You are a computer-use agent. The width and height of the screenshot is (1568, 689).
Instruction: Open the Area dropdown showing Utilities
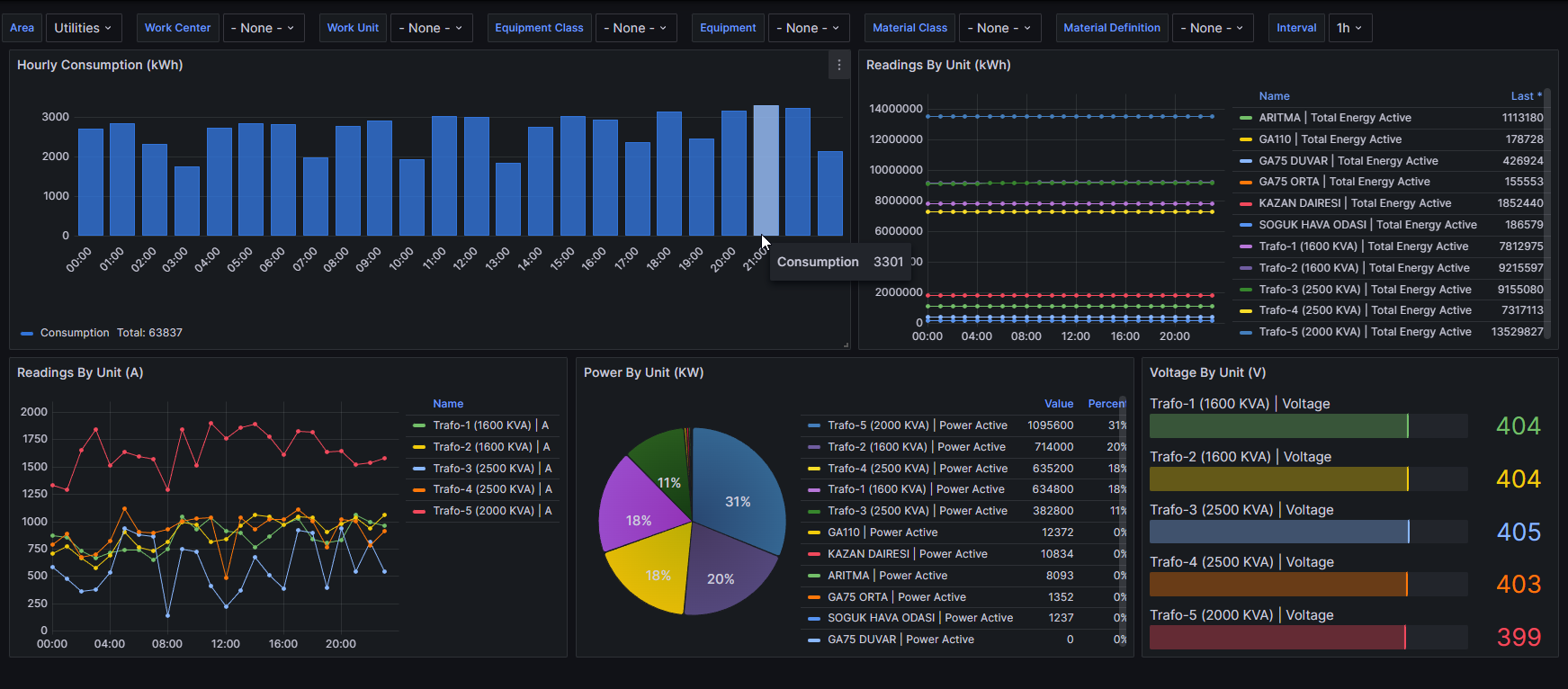coord(84,28)
